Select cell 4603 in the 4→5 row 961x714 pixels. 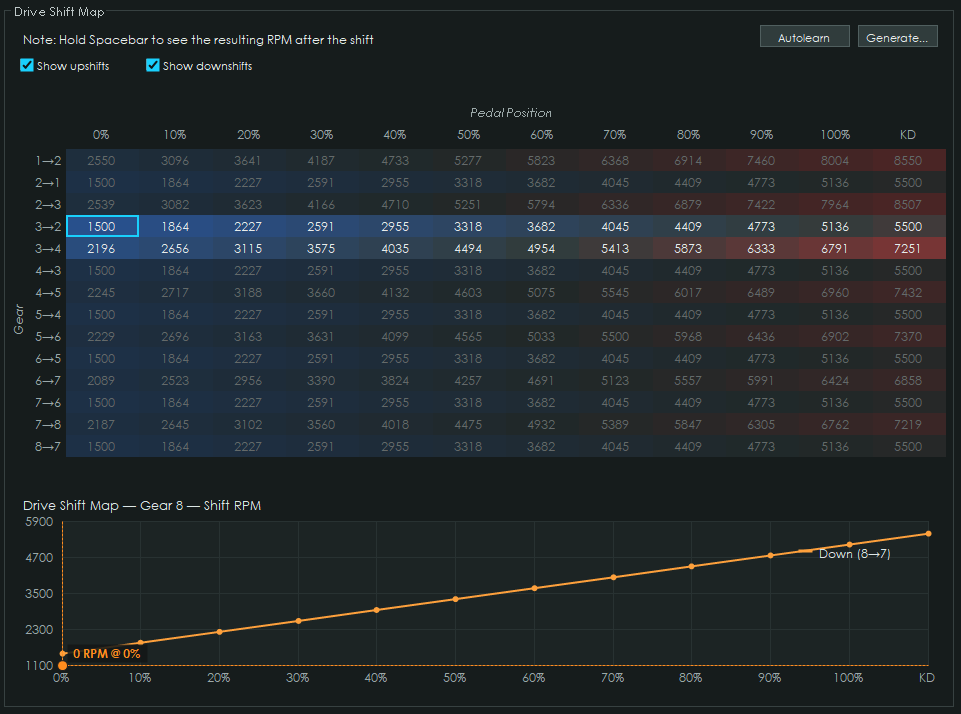[468, 293]
